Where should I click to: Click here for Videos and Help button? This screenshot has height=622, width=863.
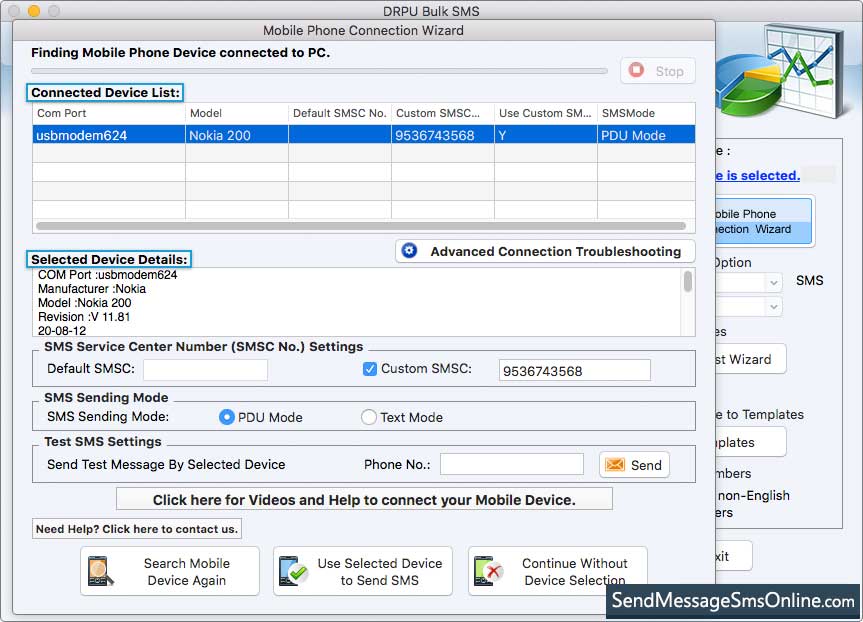[x=364, y=500]
